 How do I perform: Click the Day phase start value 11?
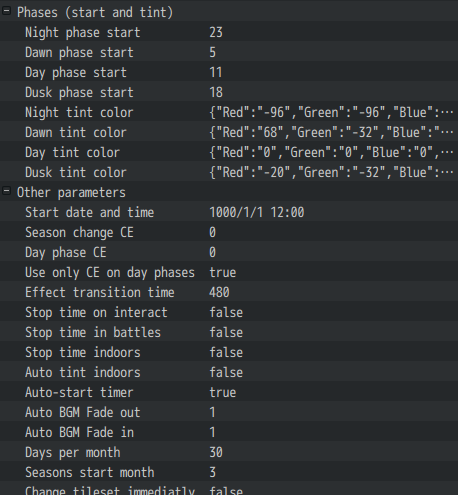pyautogui.click(x=216, y=72)
